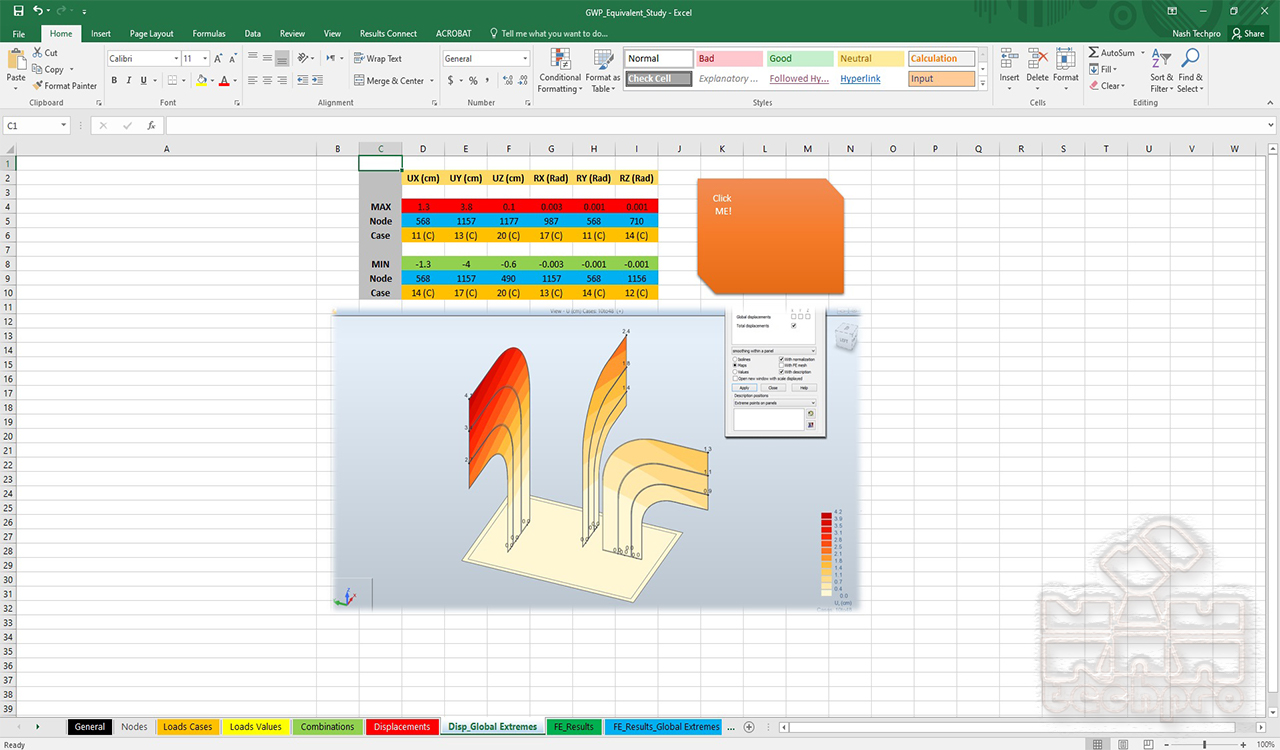
Task: Apply the Good cell style
Action: click(x=798, y=59)
